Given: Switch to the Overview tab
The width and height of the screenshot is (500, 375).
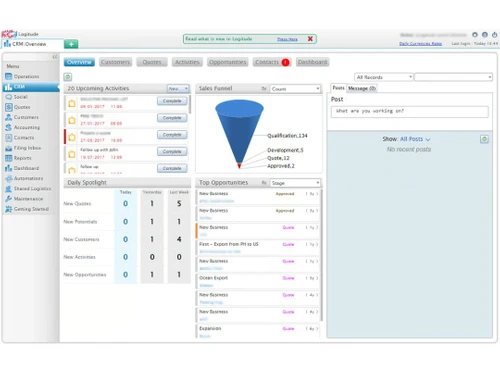Looking at the screenshot, I should (x=79, y=62).
